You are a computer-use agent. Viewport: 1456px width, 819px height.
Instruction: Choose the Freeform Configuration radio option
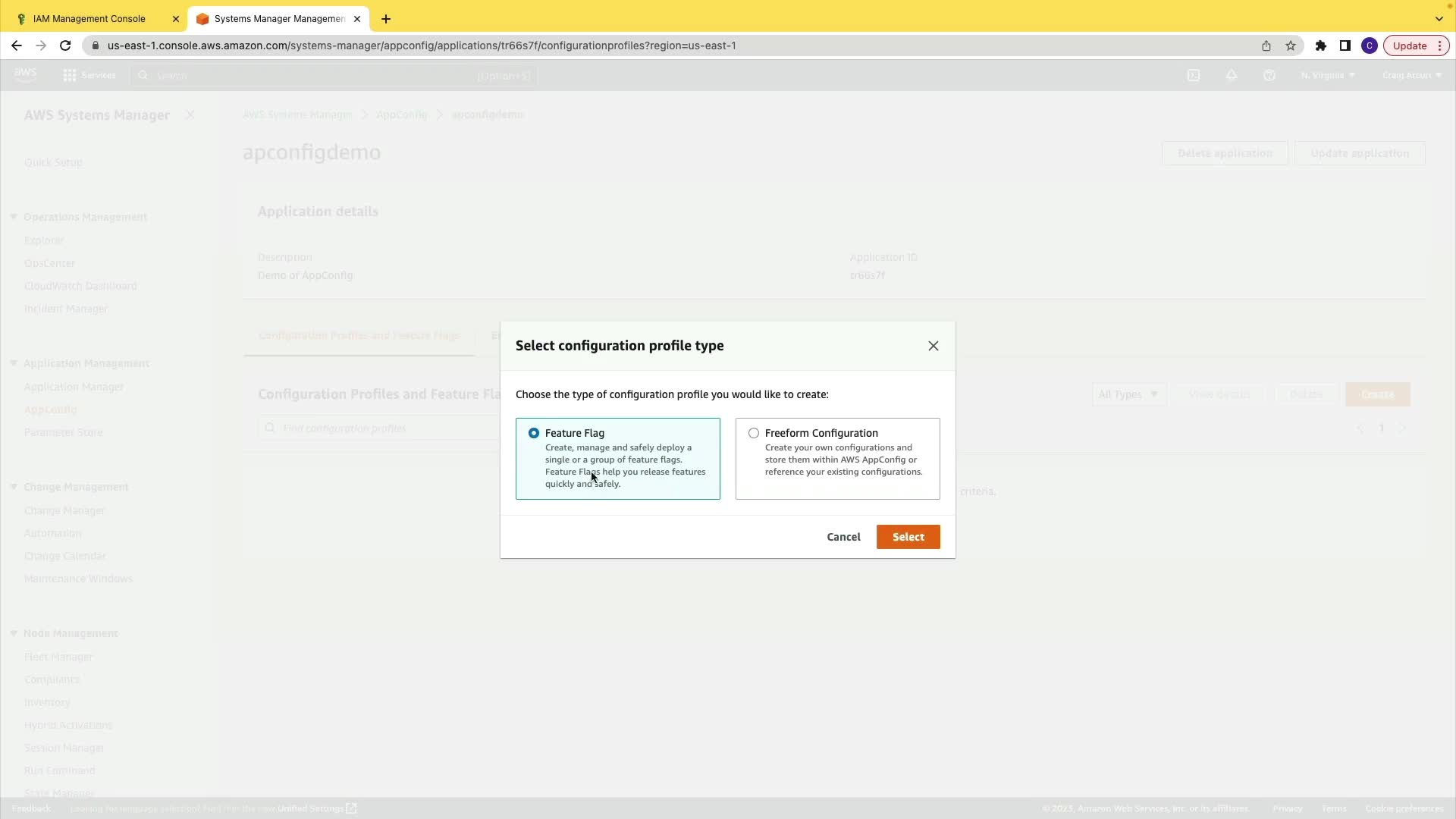coord(753,433)
